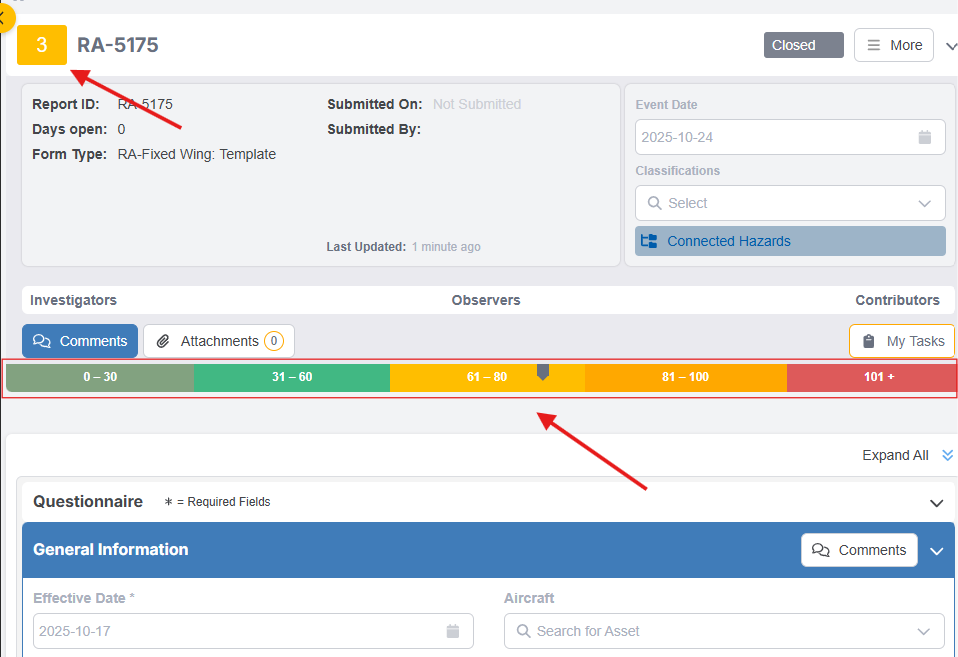958x657 pixels.
Task: Click the Connected Hazards hierarchy icon
Action: tap(649, 241)
